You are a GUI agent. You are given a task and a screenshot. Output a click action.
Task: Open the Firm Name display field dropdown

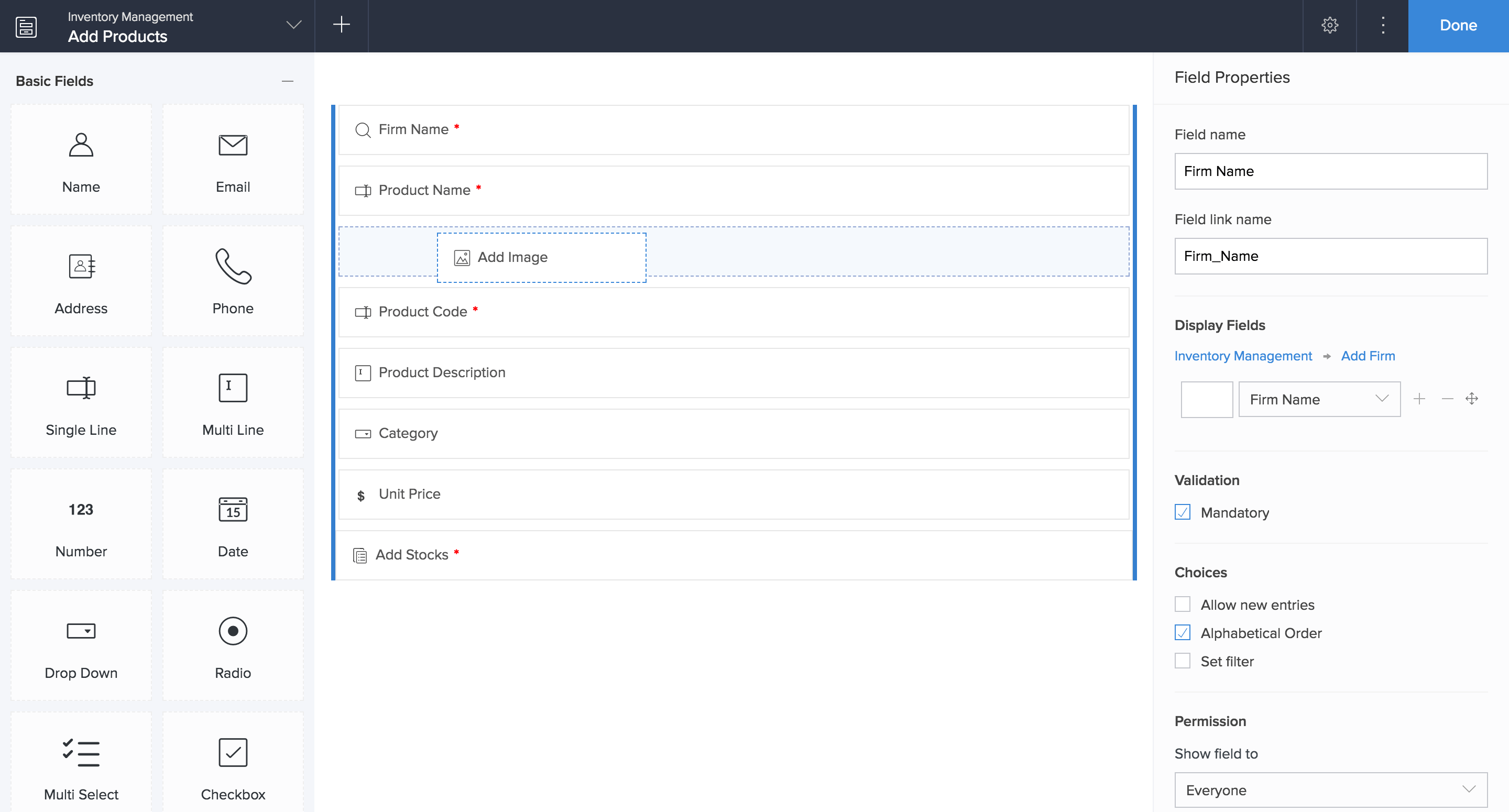[x=1319, y=400]
